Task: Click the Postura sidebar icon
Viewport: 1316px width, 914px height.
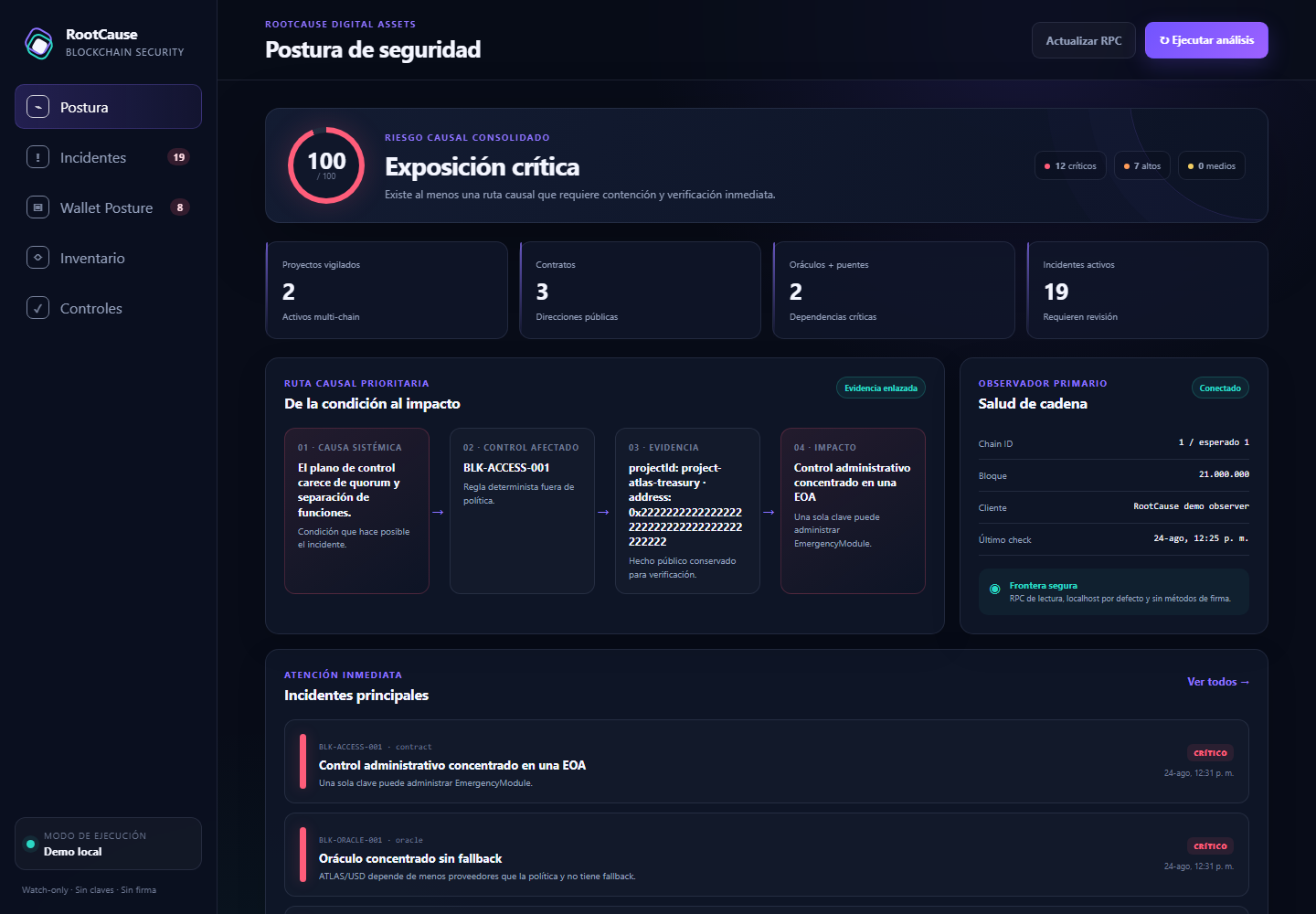Action: click(x=37, y=107)
